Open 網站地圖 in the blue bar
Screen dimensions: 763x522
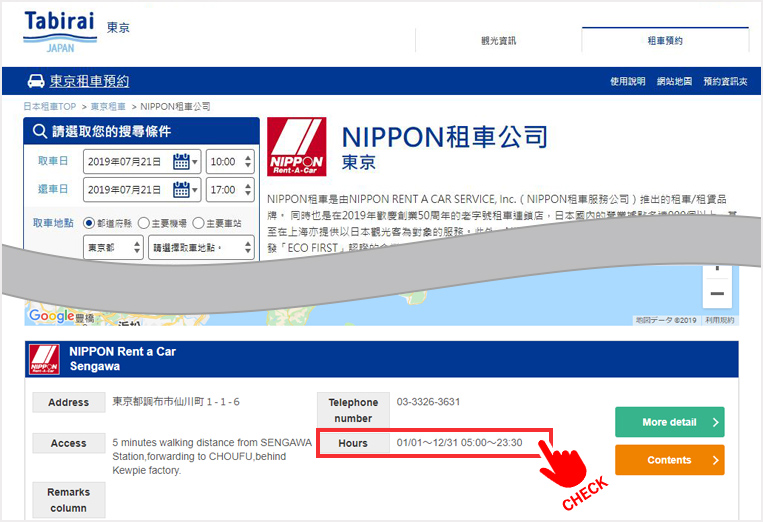pyautogui.click(x=674, y=81)
